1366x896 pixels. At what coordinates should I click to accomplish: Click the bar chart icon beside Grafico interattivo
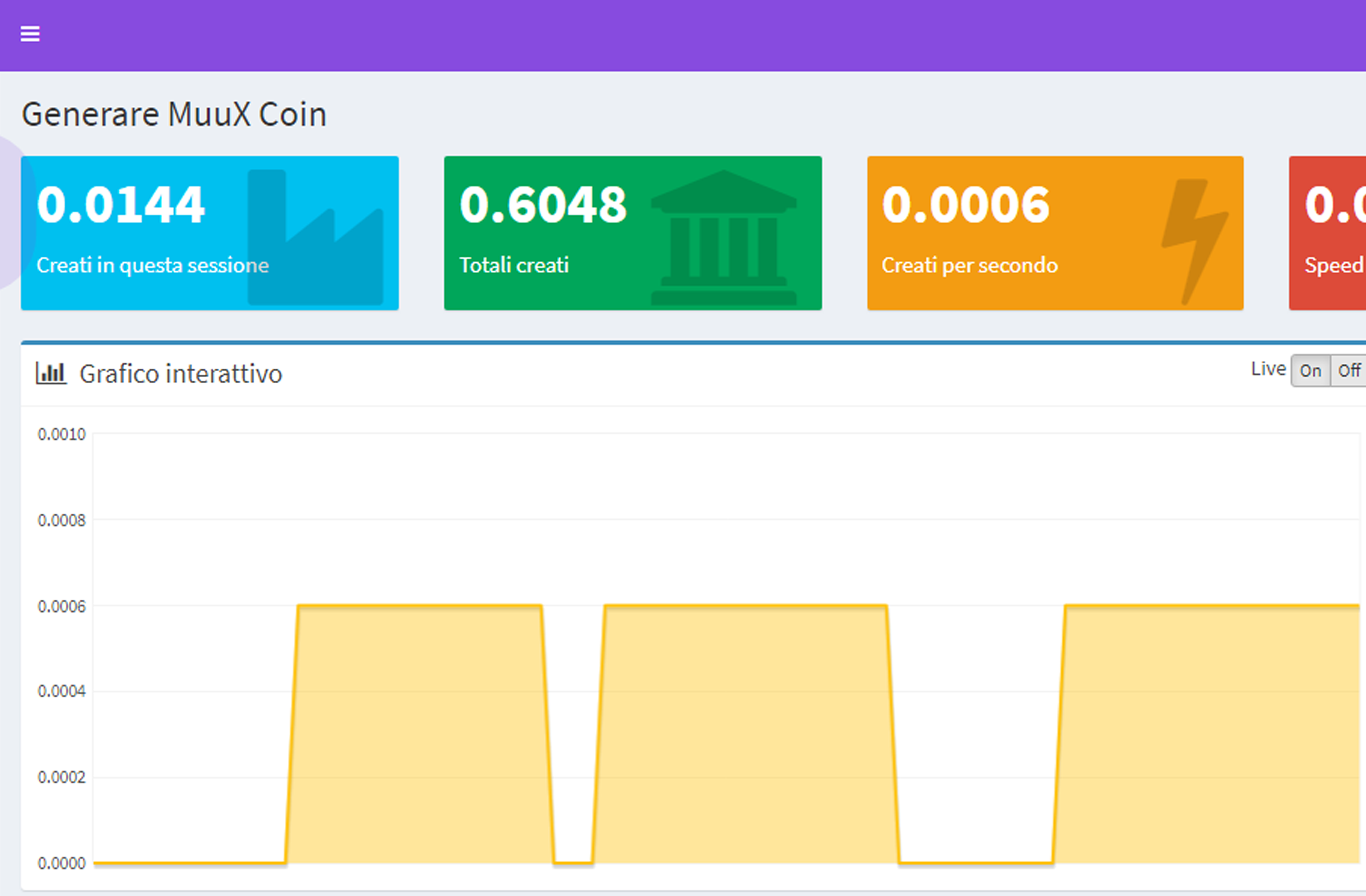point(51,373)
